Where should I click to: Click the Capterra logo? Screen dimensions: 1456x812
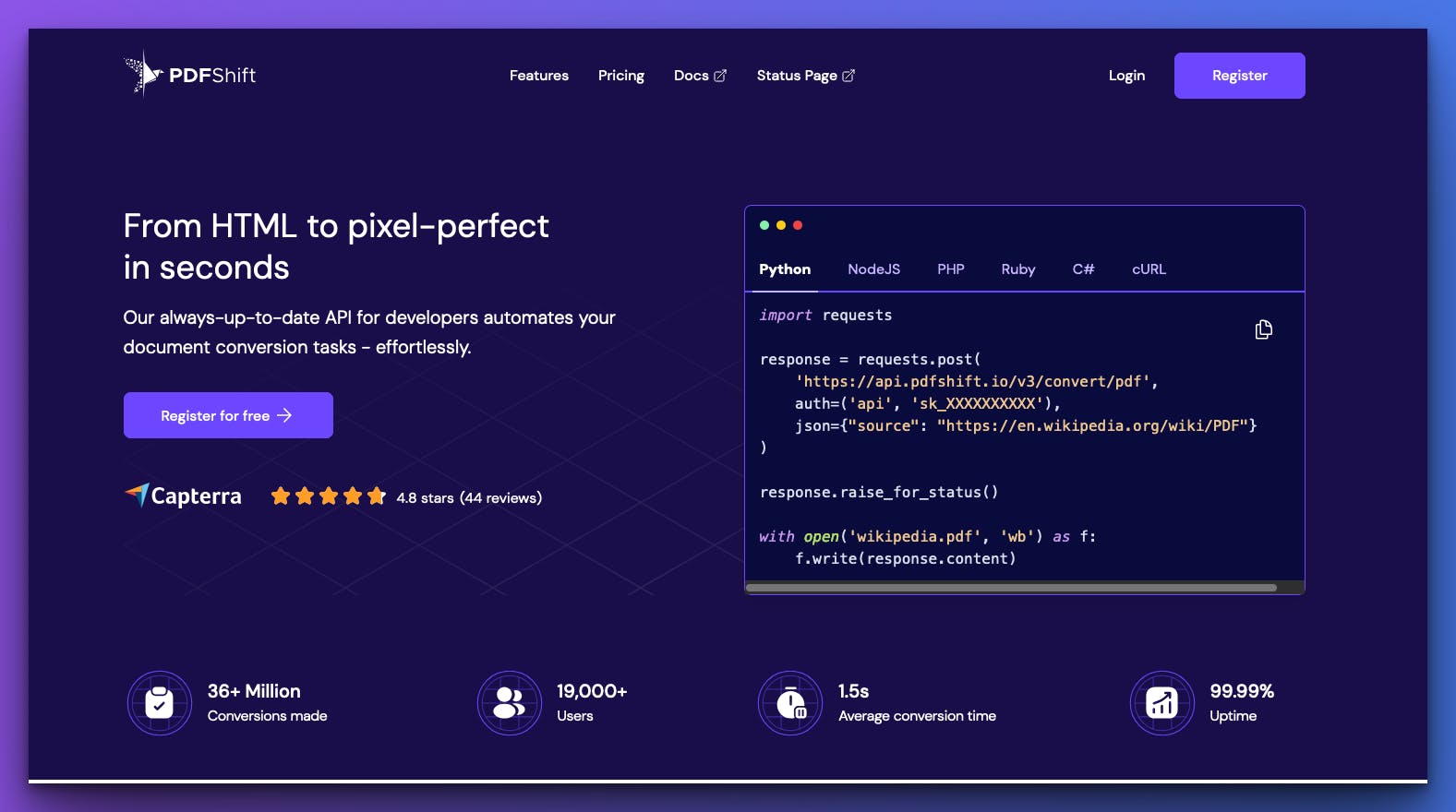pos(183,496)
